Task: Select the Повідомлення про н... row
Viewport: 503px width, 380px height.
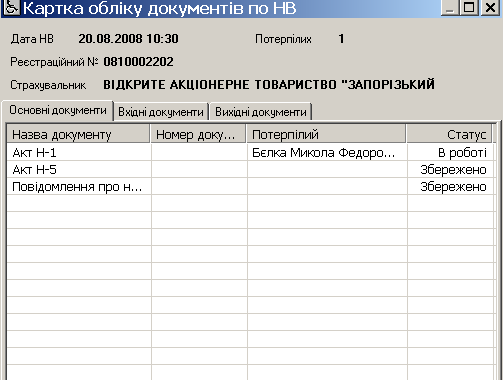Action: pyautogui.click(x=250, y=187)
